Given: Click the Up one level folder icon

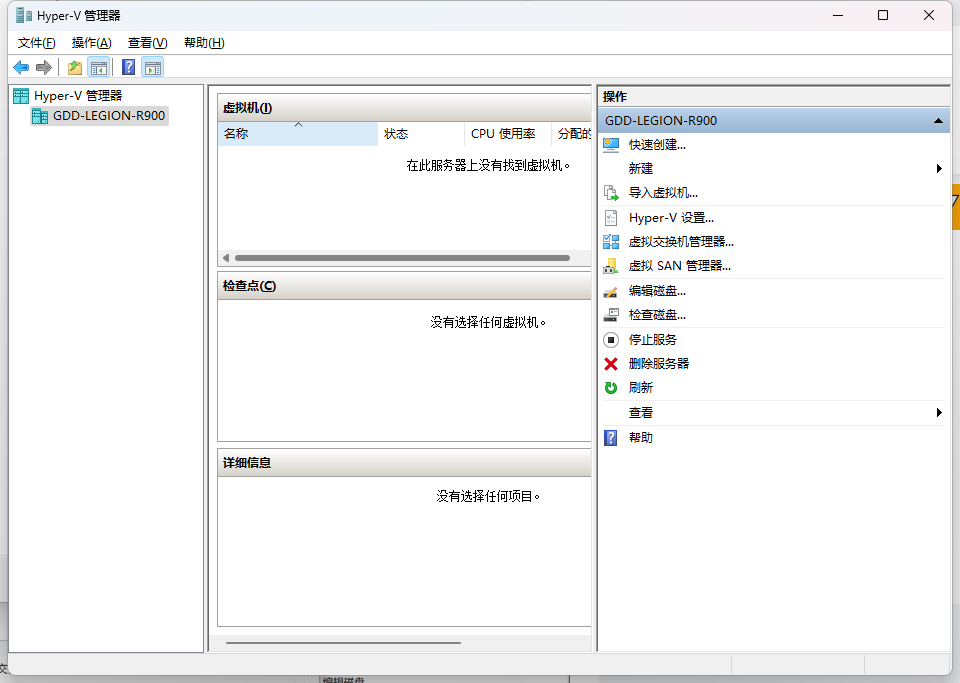Looking at the screenshot, I should coord(75,67).
